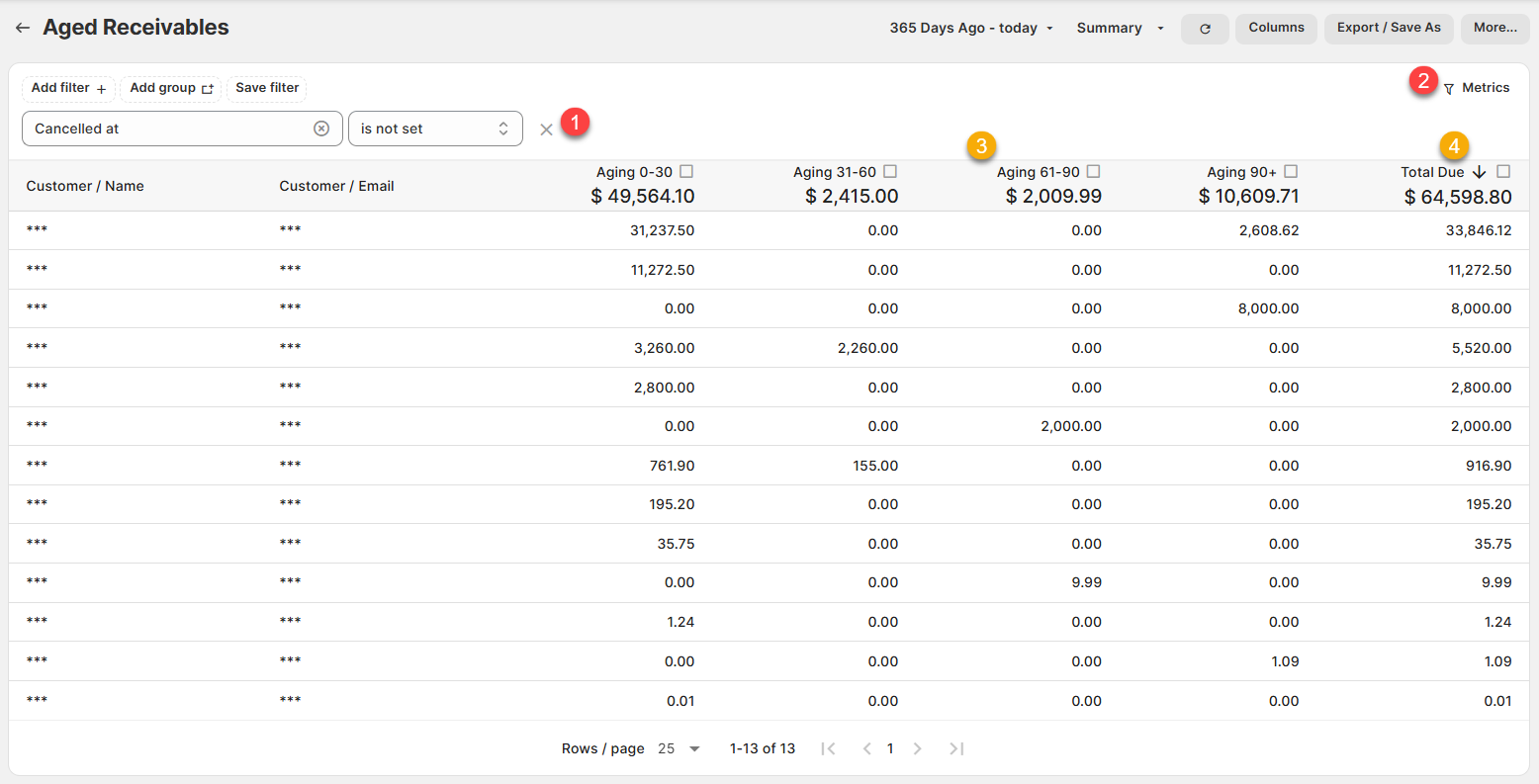
Task: Tick the Aging 90+ column checkbox
Action: 1291,171
